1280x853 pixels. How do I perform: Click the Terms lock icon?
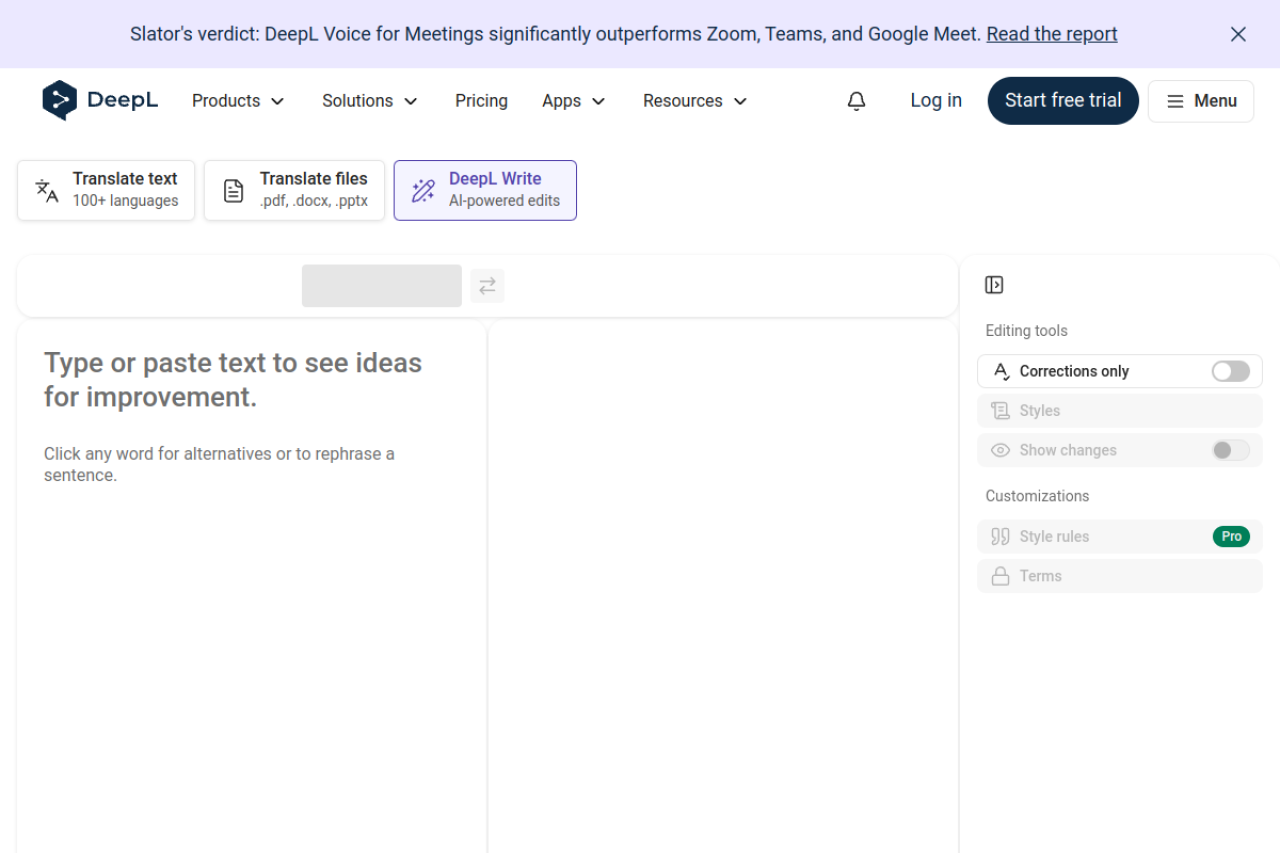pyautogui.click(x=1000, y=576)
